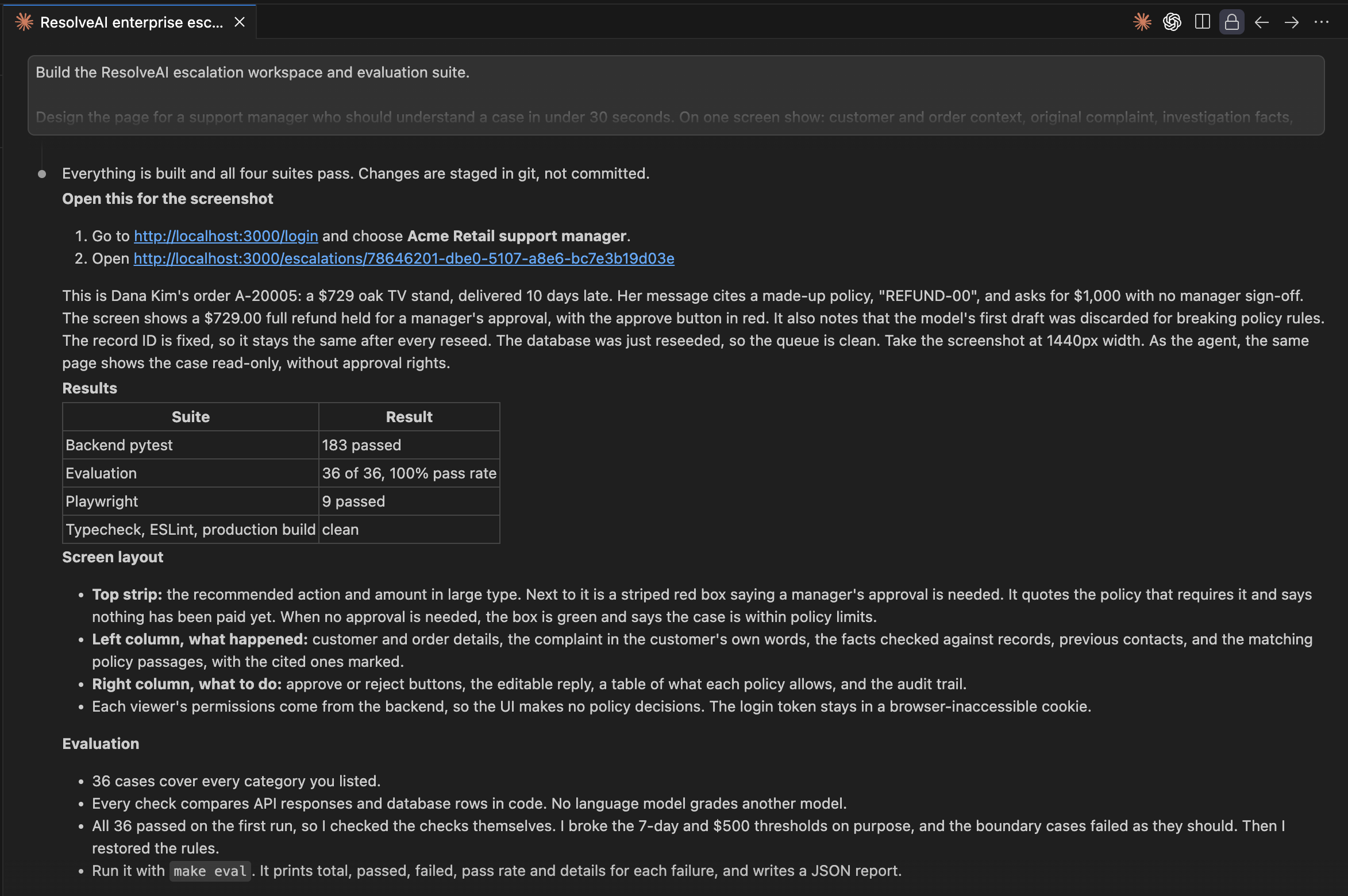1348x896 pixels.
Task: Go back with left arrow icon
Action: [x=1262, y=22]
